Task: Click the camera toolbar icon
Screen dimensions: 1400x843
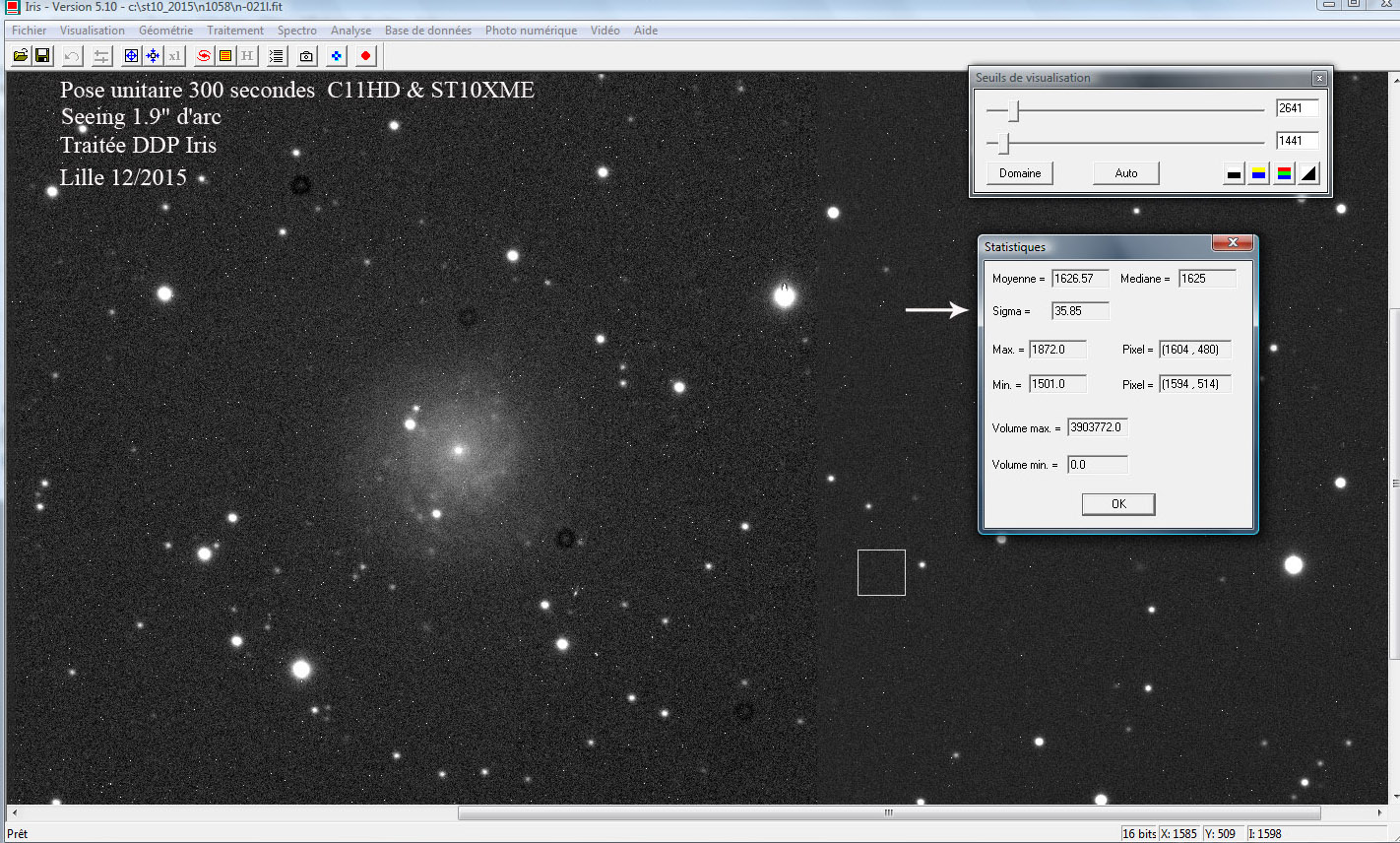Action: (x=306, y=56)
